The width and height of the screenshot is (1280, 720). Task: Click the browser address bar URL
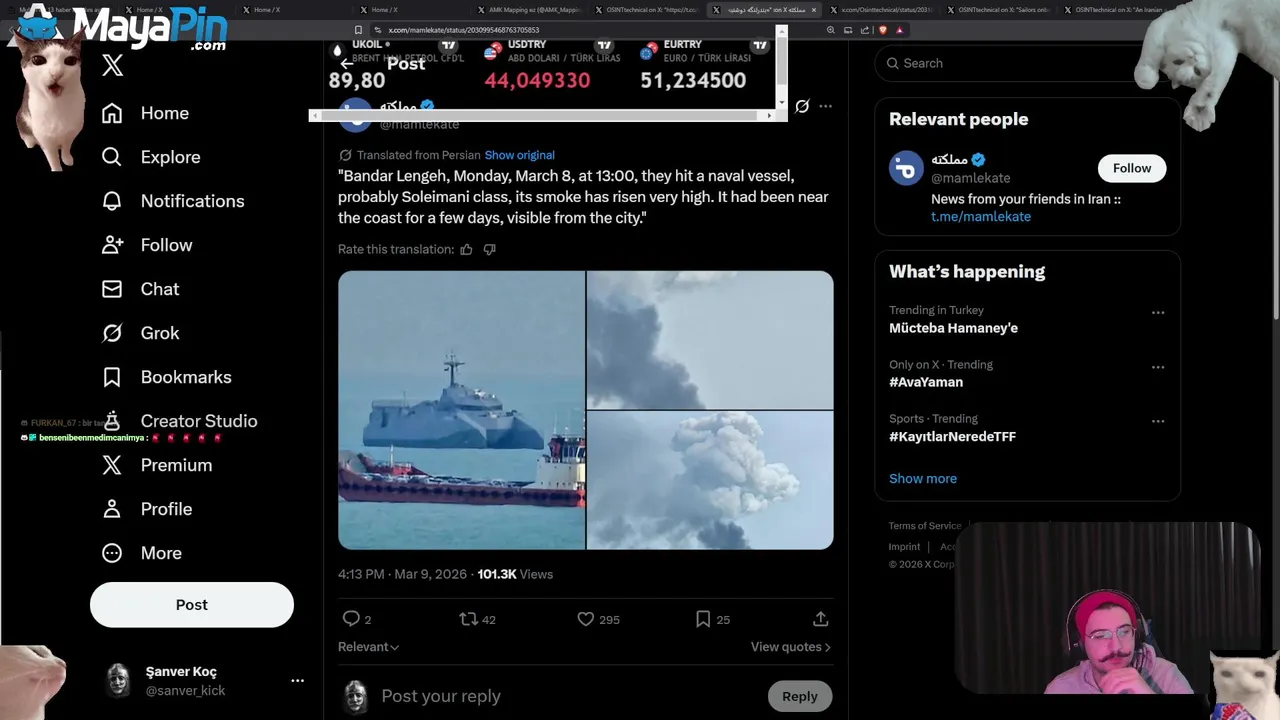(x=464, y=30)
